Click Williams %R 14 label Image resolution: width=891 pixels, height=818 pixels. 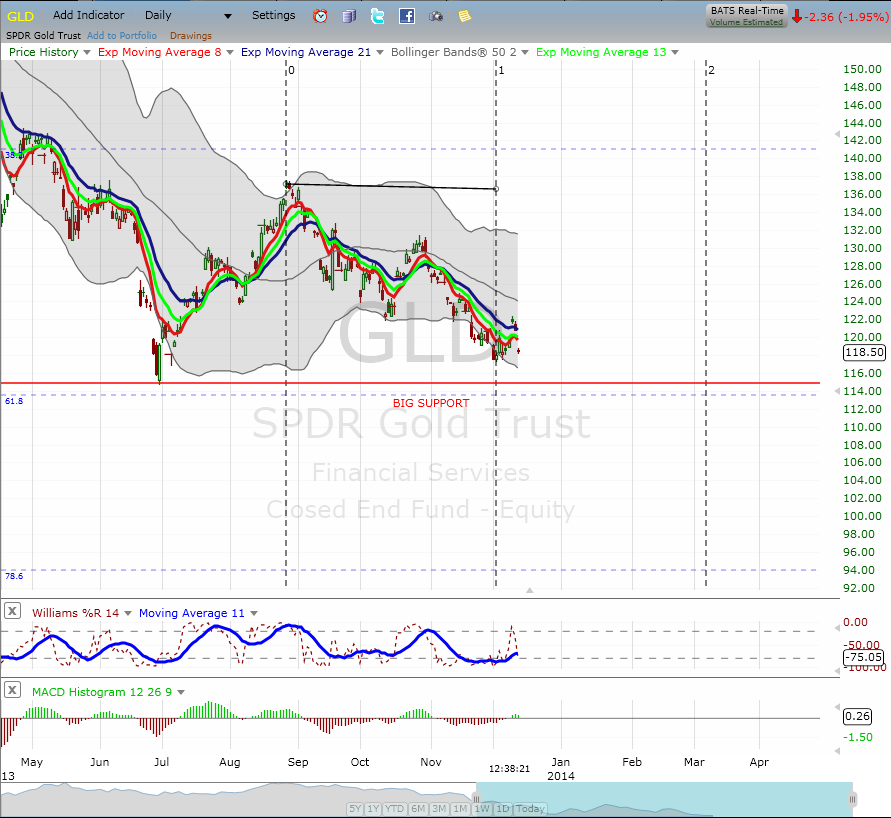pyautogui.click(x=76, y=613)
